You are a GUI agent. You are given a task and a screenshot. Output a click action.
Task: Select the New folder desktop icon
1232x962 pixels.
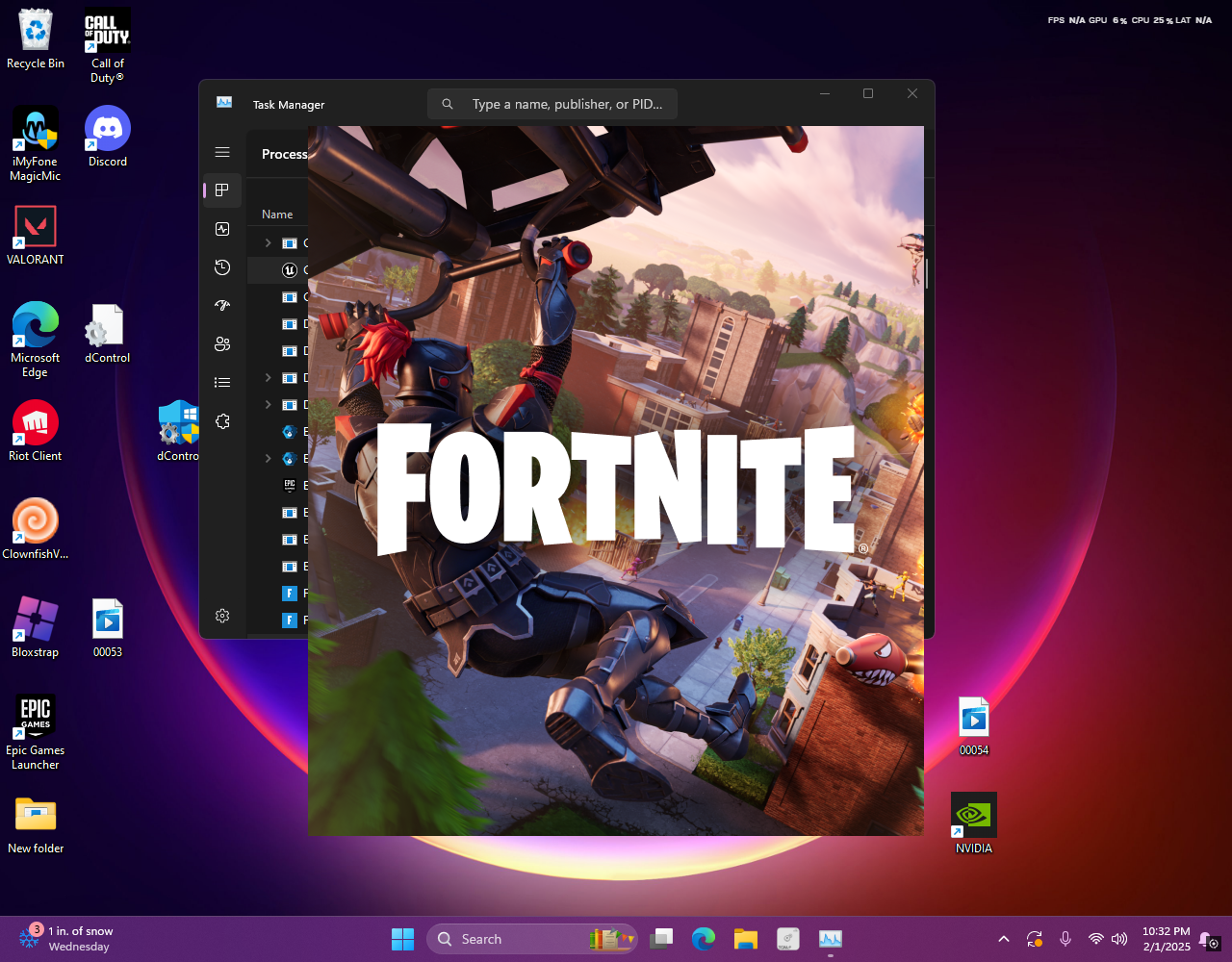pyautogui.click(x=36, y=824)
